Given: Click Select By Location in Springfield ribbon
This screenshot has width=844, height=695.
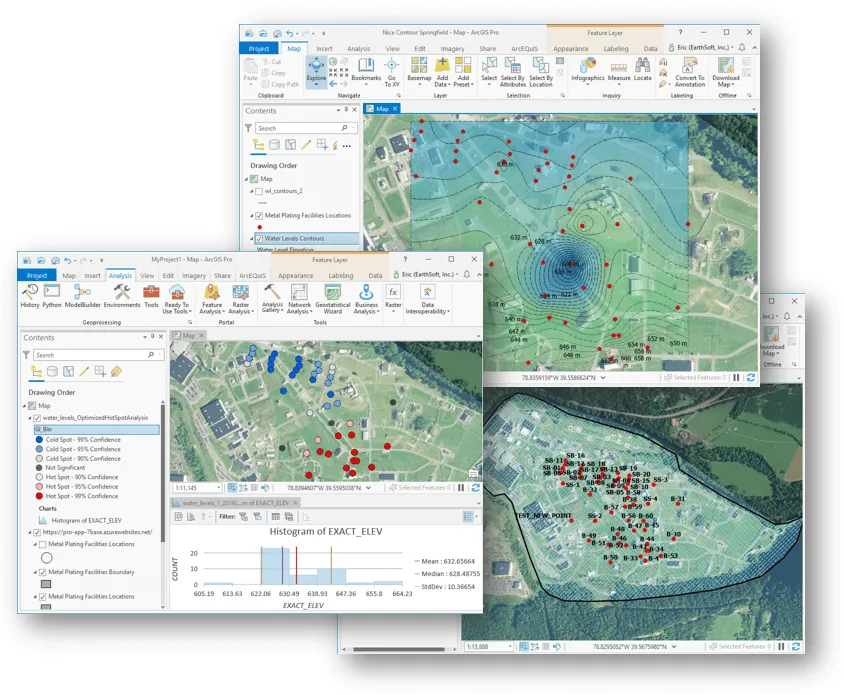Looking at the screenshot, I should pos(540,72).
